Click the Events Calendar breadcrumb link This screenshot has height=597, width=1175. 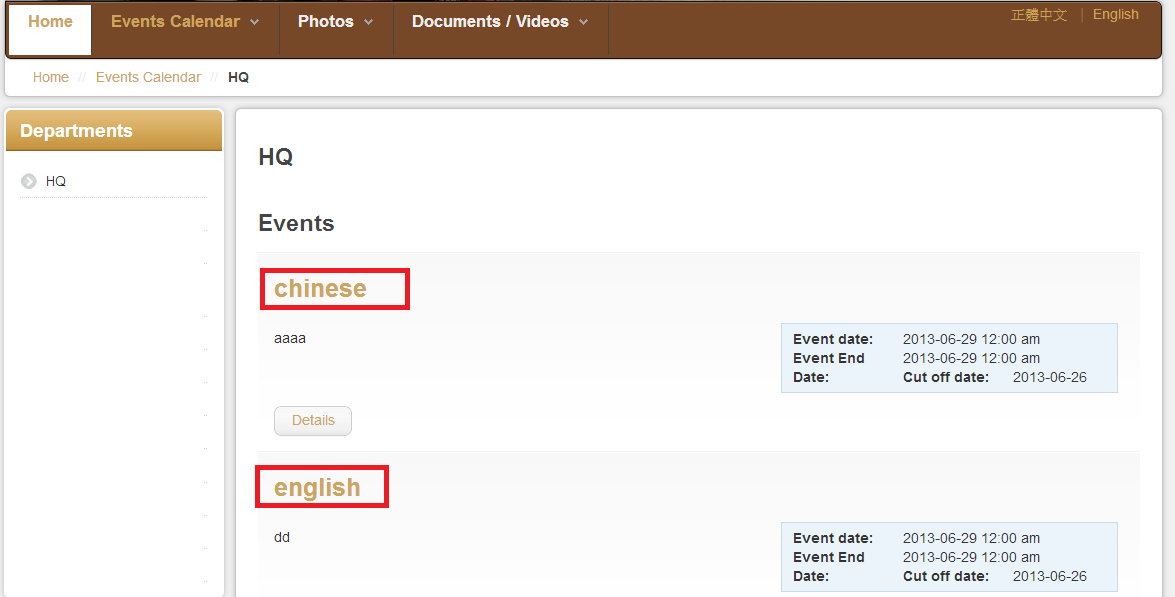pos(148,77)
